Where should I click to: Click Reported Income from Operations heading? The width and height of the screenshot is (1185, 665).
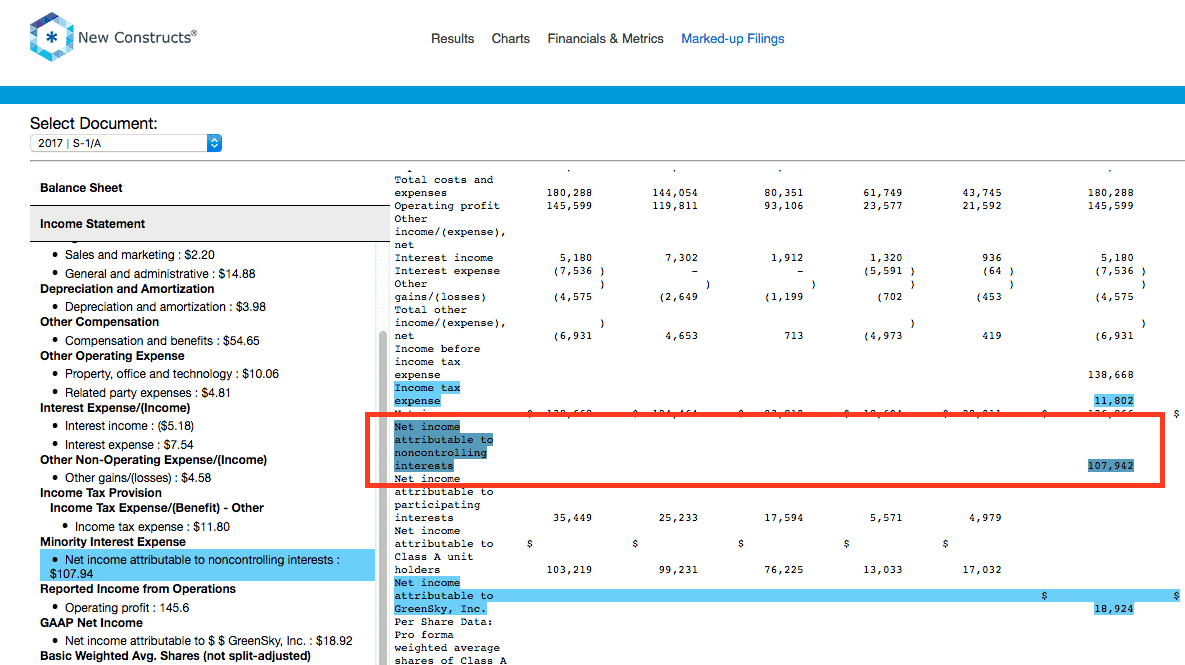coord(138,589)
